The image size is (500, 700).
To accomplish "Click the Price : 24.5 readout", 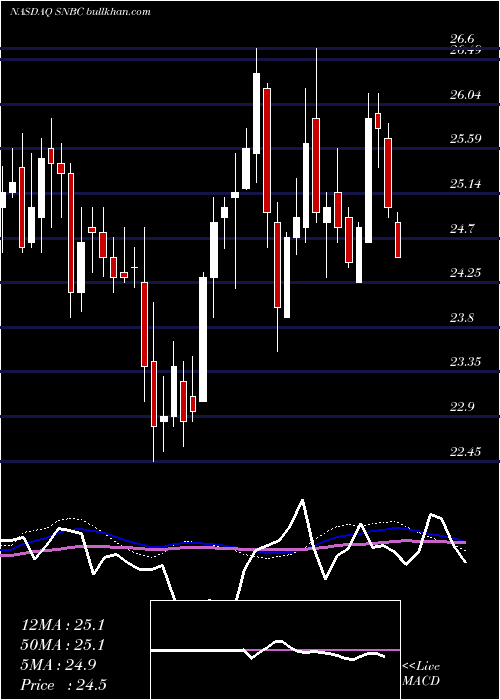I will click(x=63, y=684).
